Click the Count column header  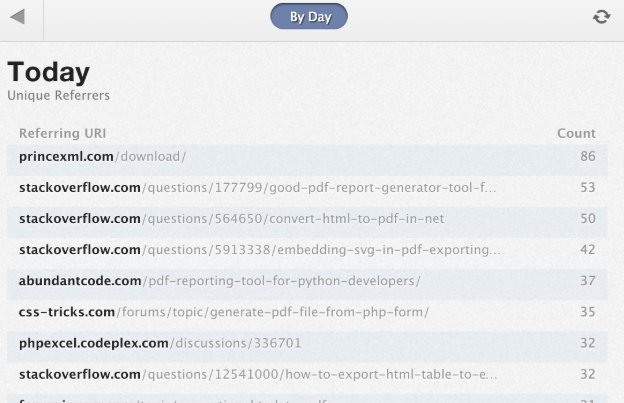pyautogui.click(x=576, y=133)
